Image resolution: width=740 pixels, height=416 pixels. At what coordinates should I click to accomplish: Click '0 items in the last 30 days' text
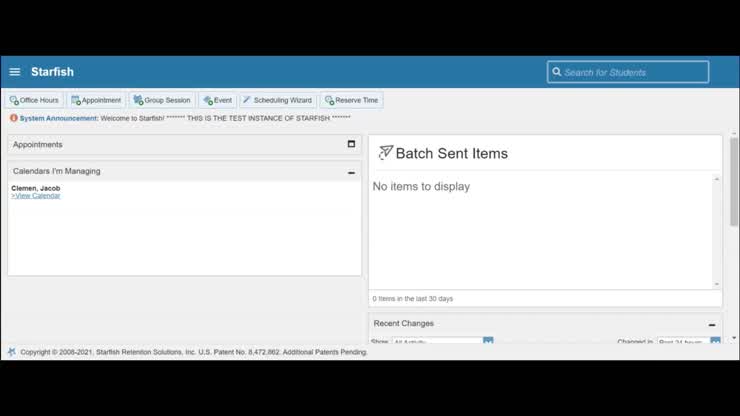[x=412, y=298]
